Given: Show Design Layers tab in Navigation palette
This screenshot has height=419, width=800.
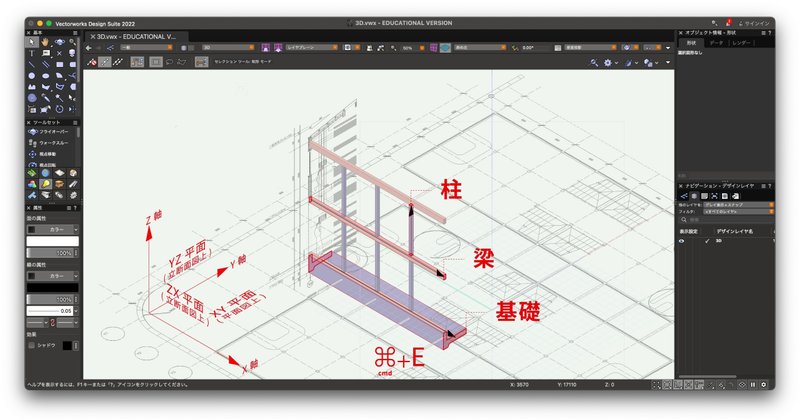Looking at the screenshot, I should click(x=694, y=196).
